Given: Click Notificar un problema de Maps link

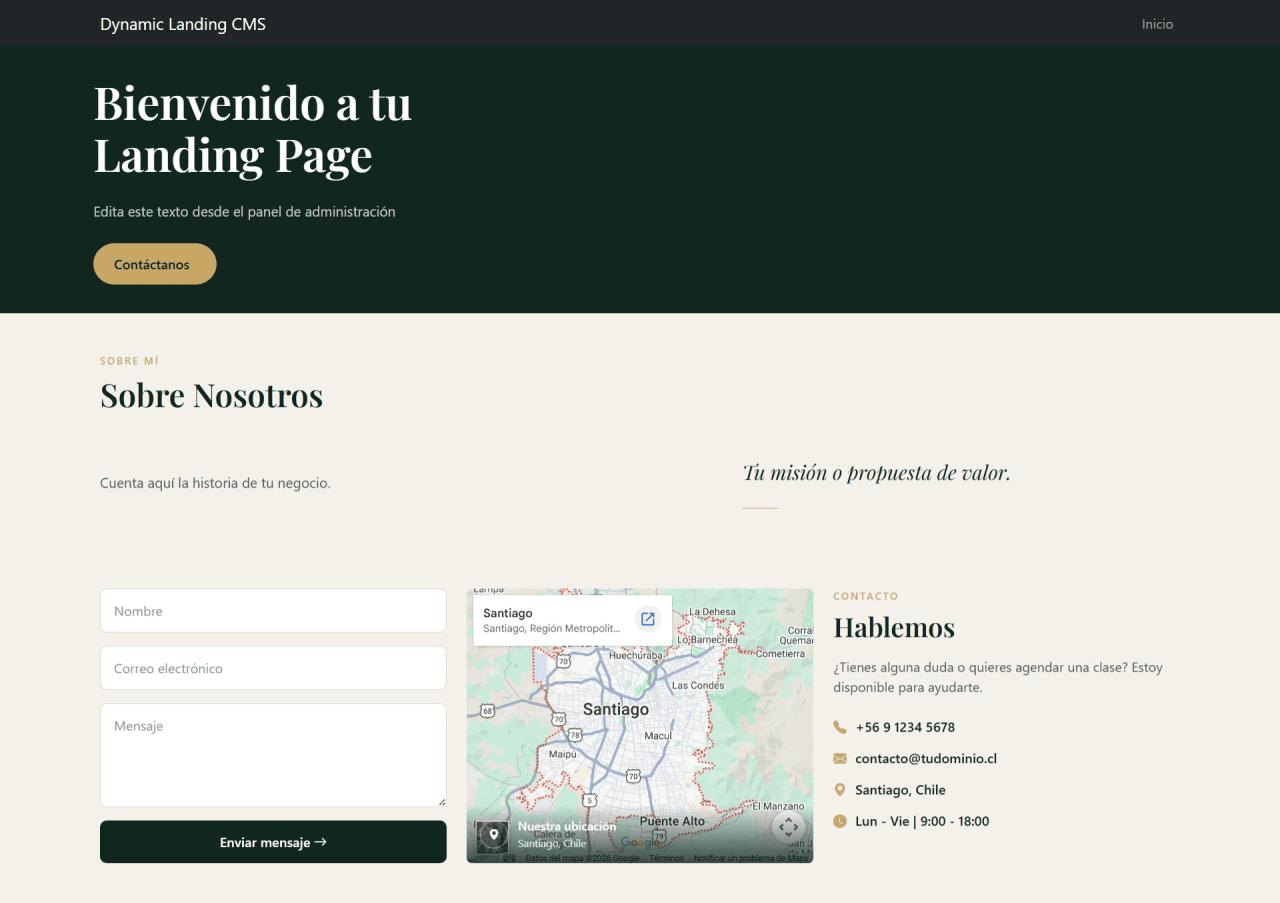Looking at the screenshot, I should pos(751,858).
